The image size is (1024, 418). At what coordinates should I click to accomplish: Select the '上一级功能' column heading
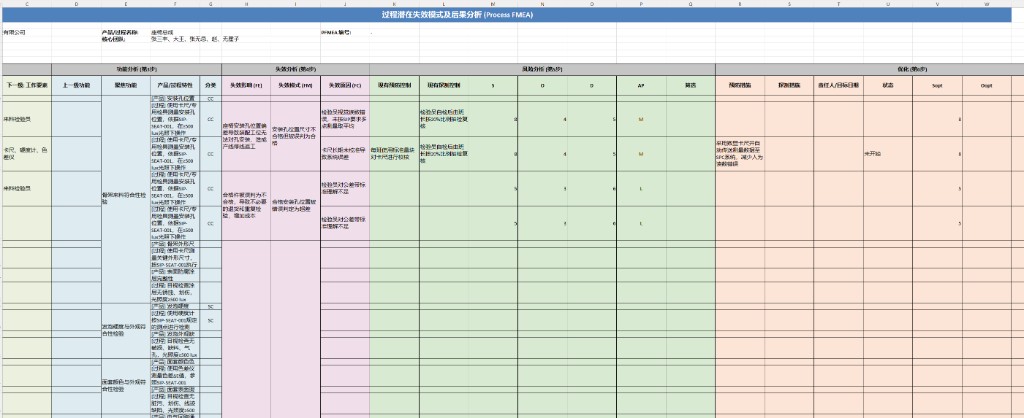click(x=76, y=86)
